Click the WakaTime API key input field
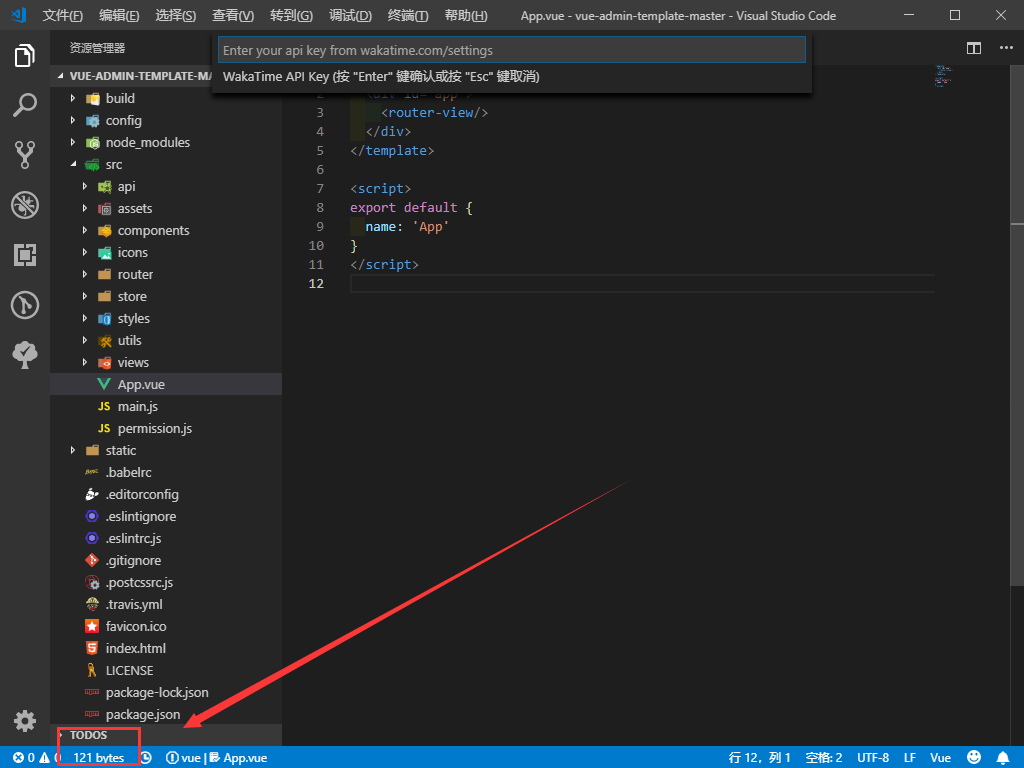The height and width of the screenshot is (768, 1024). (x=511, y=50)
